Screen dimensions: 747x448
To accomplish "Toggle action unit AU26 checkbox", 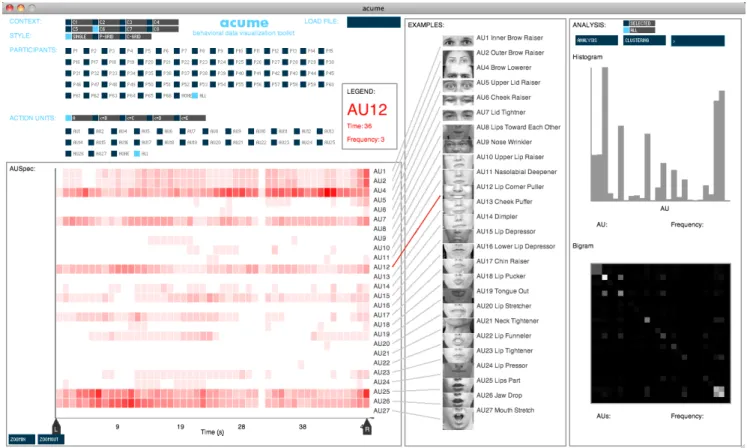I will coord(68,153).
